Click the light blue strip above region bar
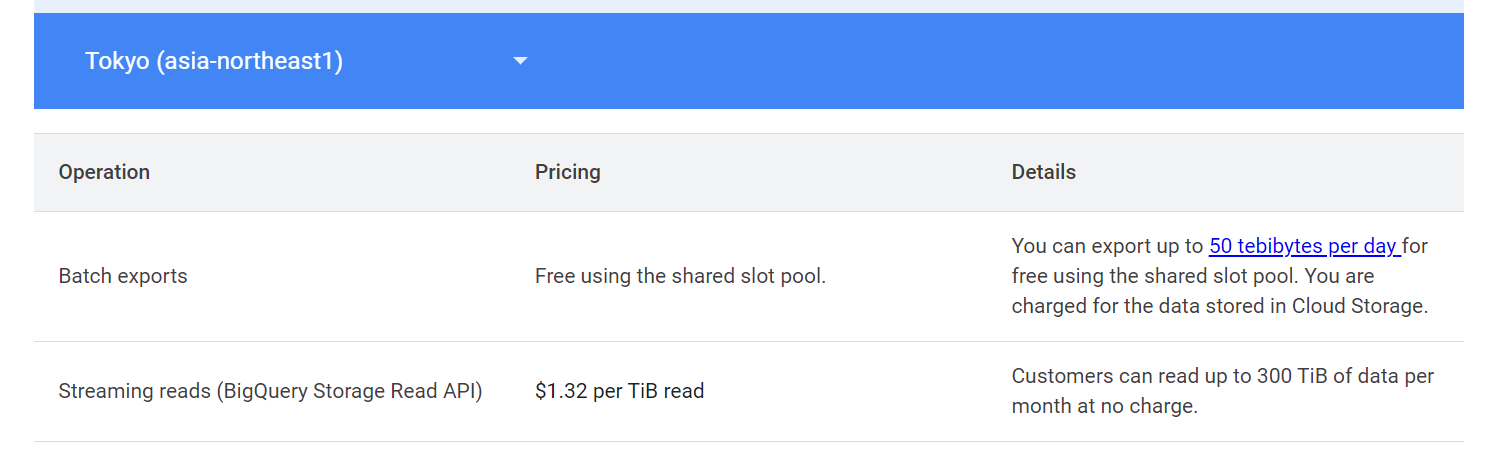The height and width of the screenshot is (458, 1512). (x=749, y=6)
